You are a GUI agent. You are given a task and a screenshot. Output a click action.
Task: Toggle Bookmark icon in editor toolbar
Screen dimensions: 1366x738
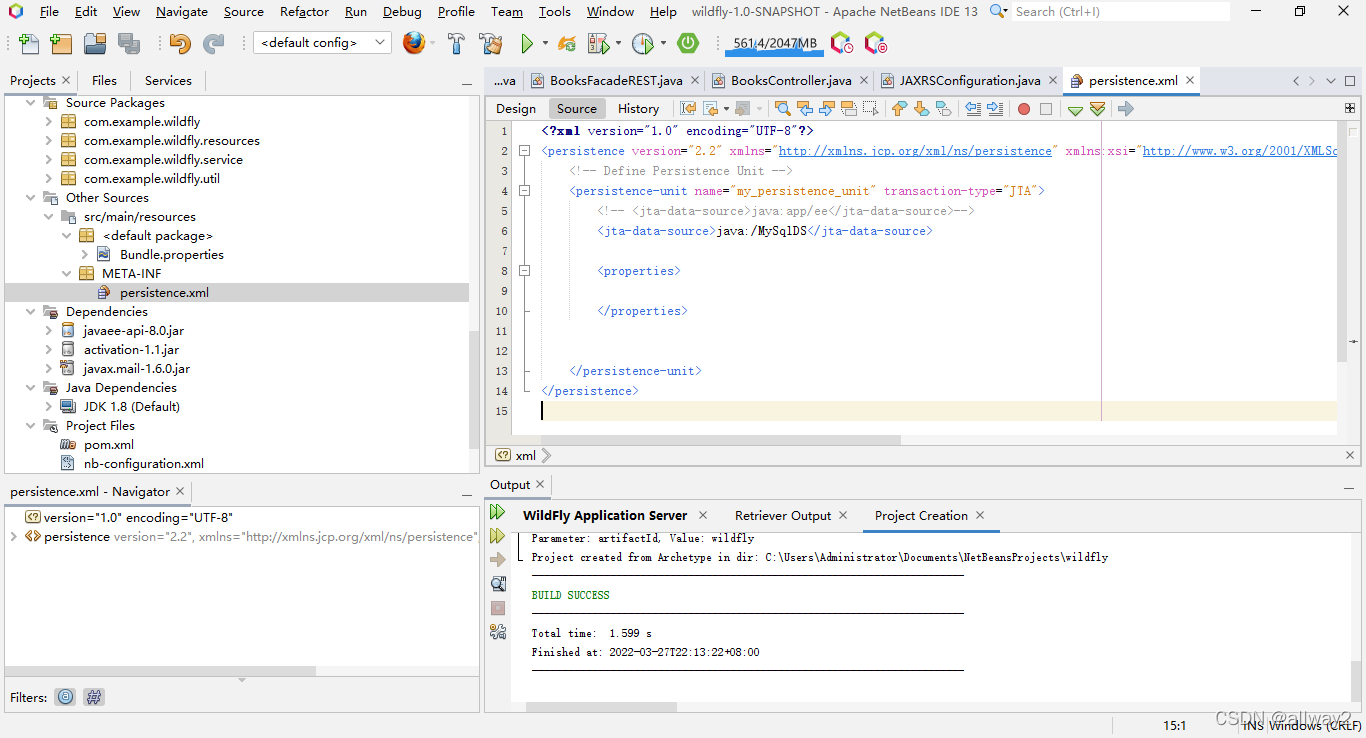943,109
